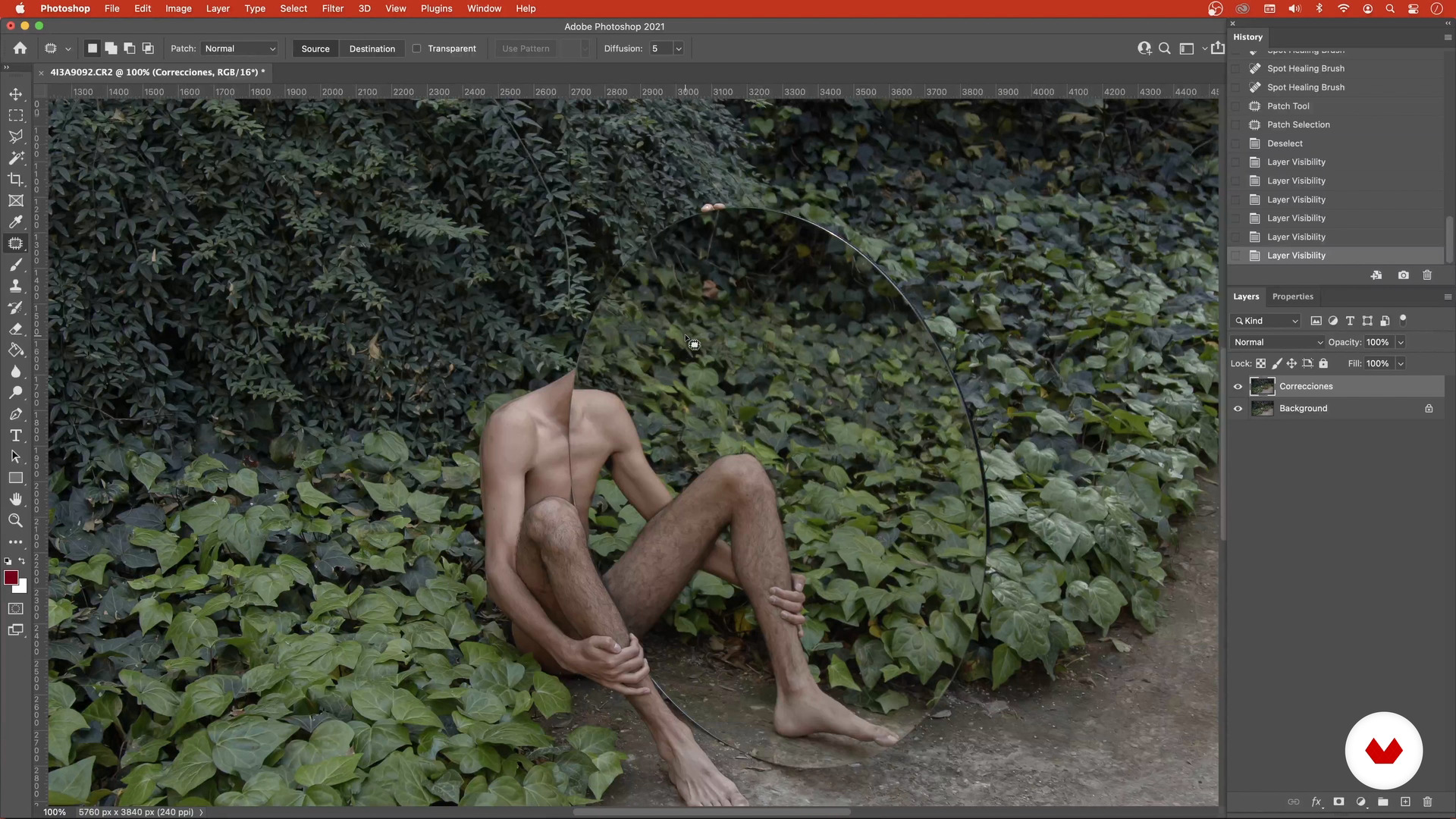
Task: Create a new layer icon
Action: (x=1405, y=802)
